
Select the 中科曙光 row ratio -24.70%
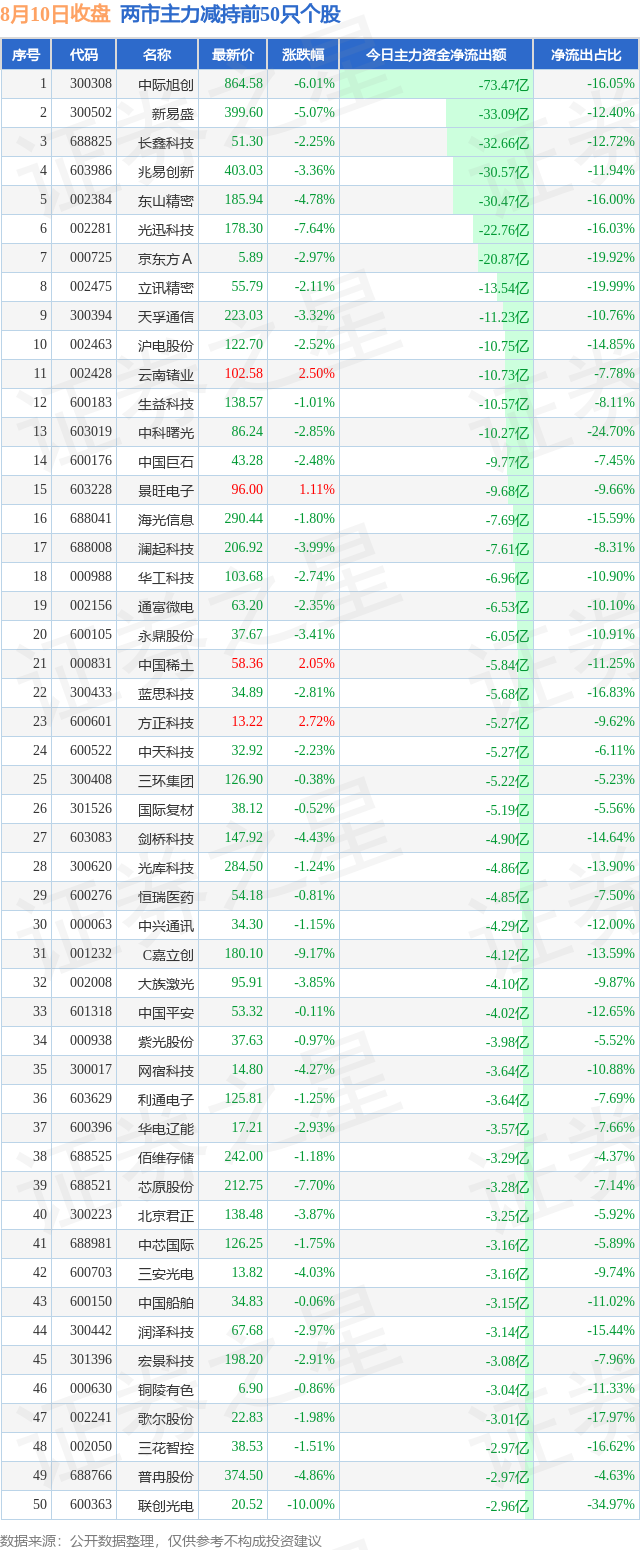(x=611, y=432)
